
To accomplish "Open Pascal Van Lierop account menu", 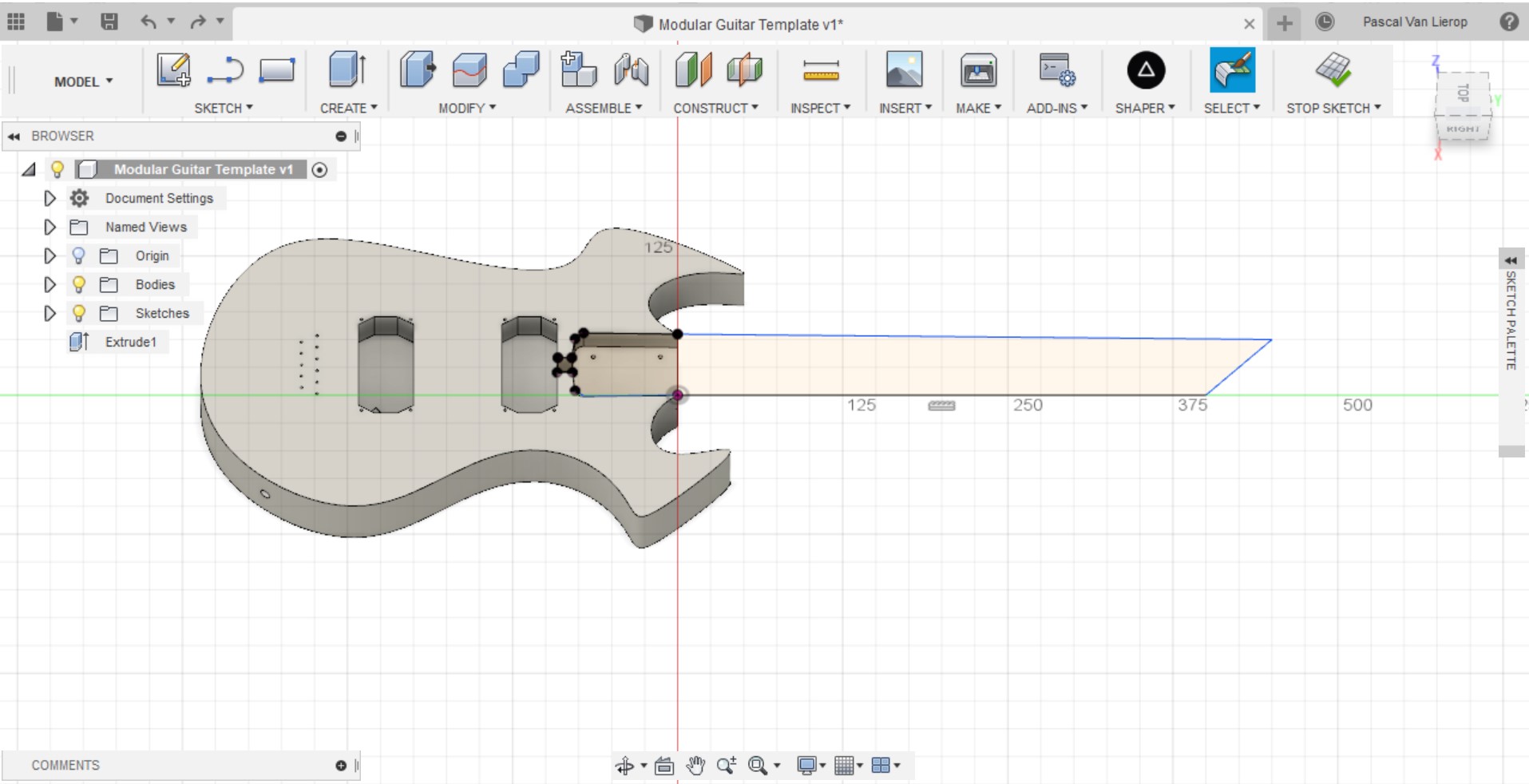I will (1414, 22).
